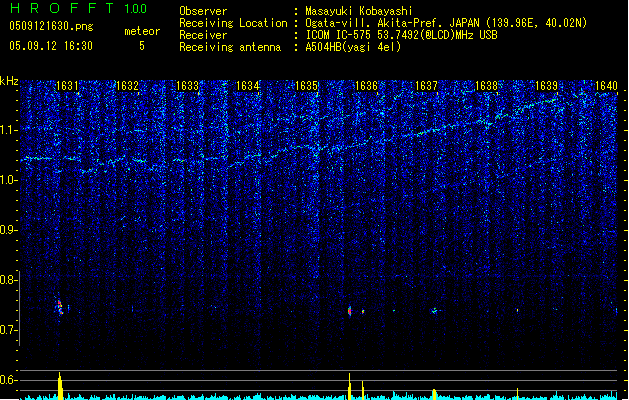Click the date 05.09.12 16:30

[x=51, y=46]
